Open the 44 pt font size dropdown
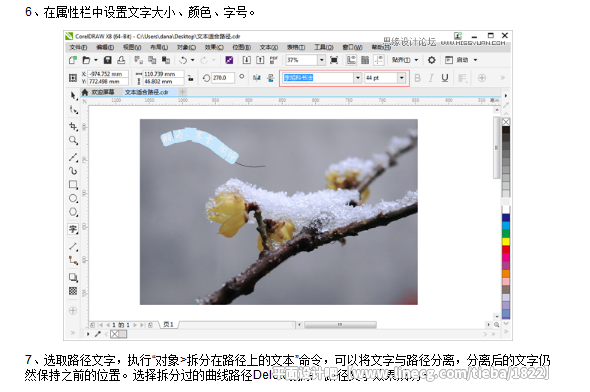The image size is (590, 392). [401, 78]
